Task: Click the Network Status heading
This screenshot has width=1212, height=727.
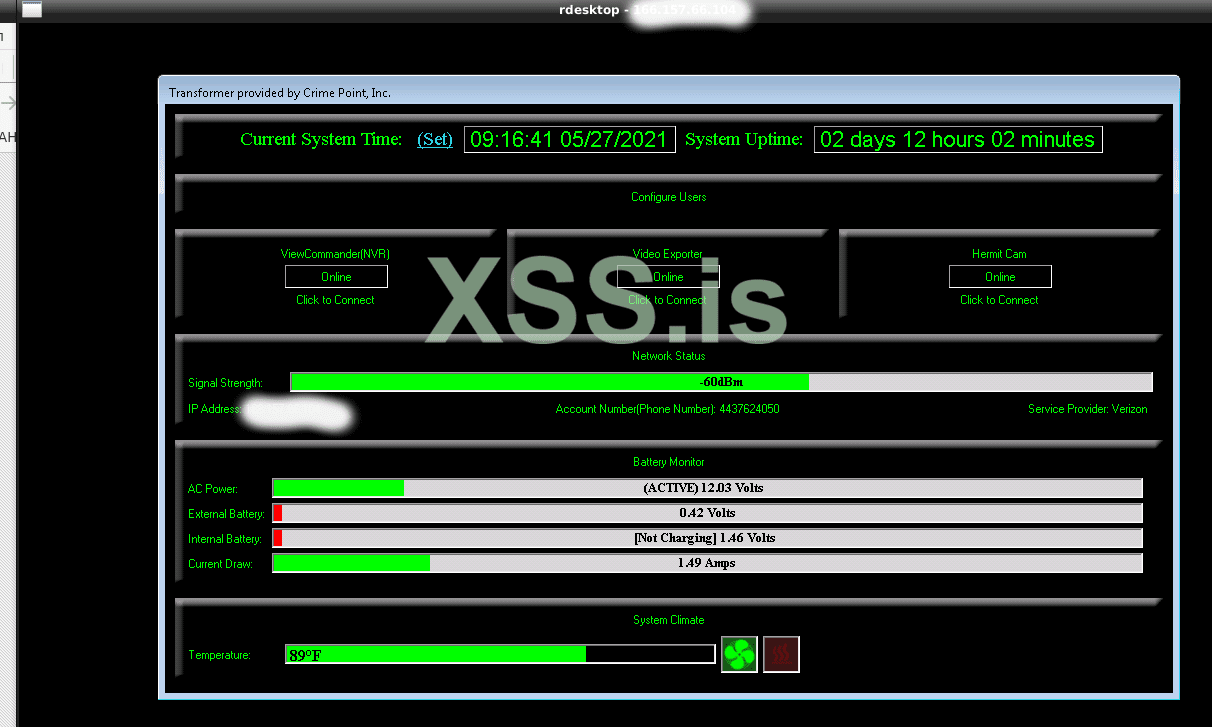Action: point(668,356)
